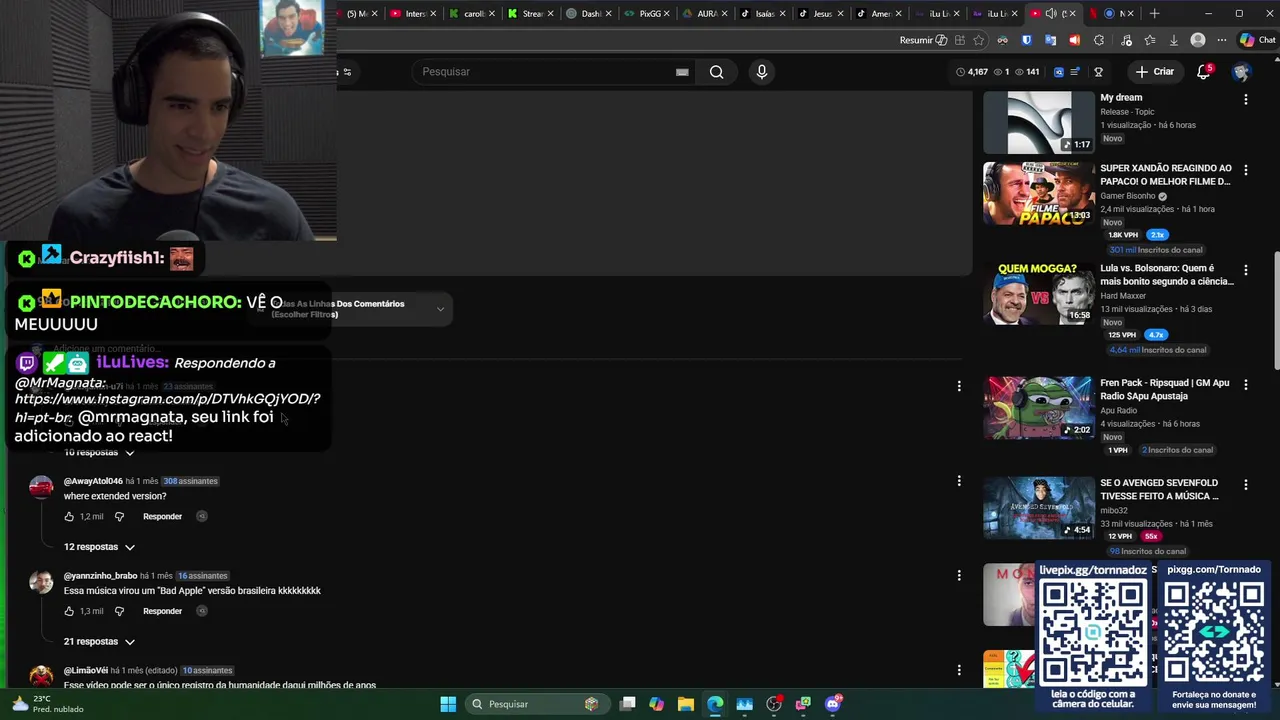This screenshot has height=720, width=1280.
Task: Open a new browser tab with plus
Action: [1155, 13]
